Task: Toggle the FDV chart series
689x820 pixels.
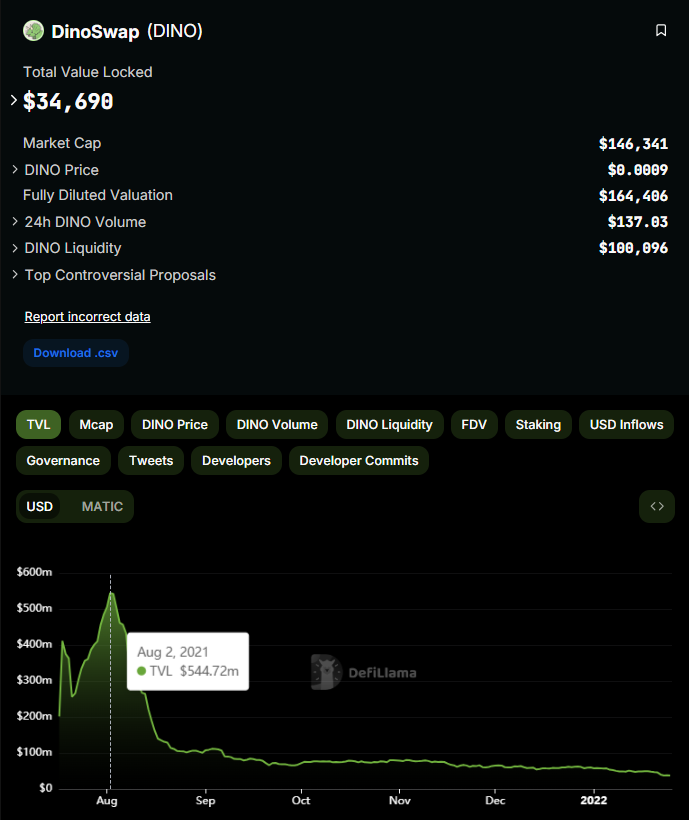Action: [x=474, y=425]
